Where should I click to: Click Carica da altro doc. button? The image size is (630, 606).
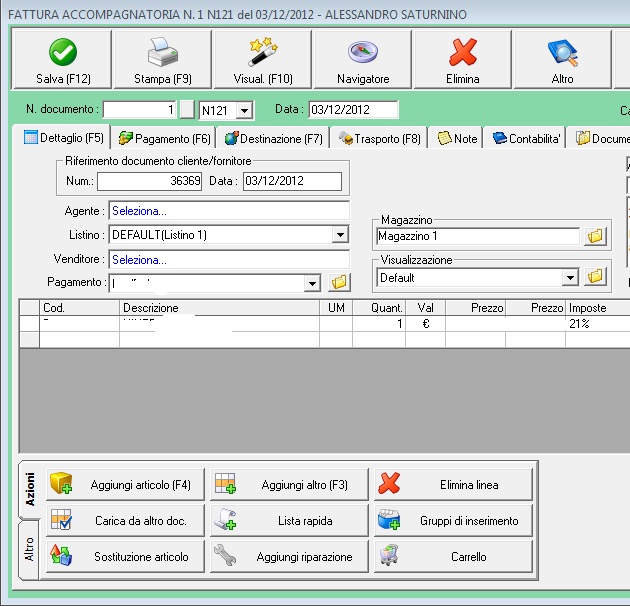(125, 520)
